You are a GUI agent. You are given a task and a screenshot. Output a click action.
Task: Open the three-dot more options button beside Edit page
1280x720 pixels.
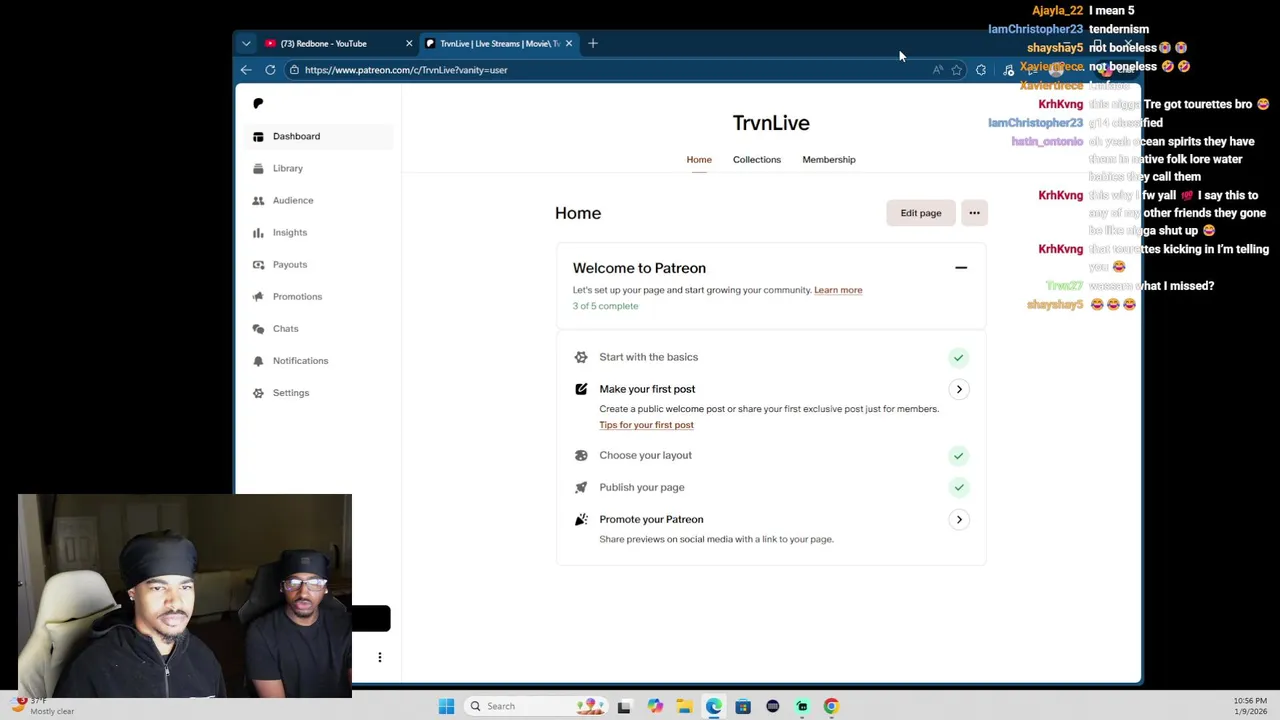[974, 213]
